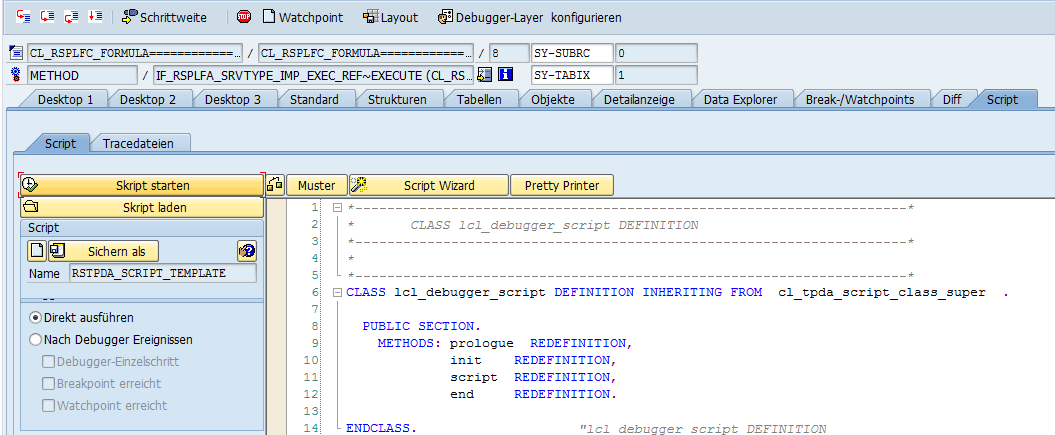Click the Muster button
The height and width of the screenshot is (435, 1055).
[x=316, y=185]
